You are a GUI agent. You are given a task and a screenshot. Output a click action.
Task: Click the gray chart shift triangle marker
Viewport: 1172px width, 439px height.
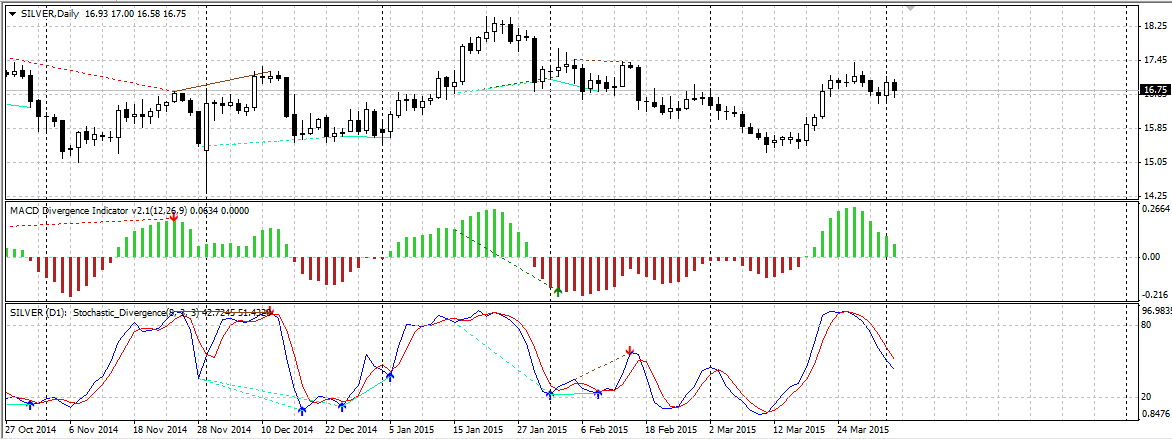click(910, 8)
